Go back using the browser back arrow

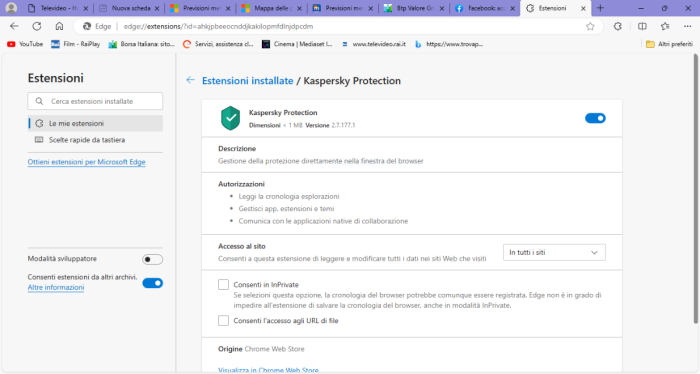14,26
